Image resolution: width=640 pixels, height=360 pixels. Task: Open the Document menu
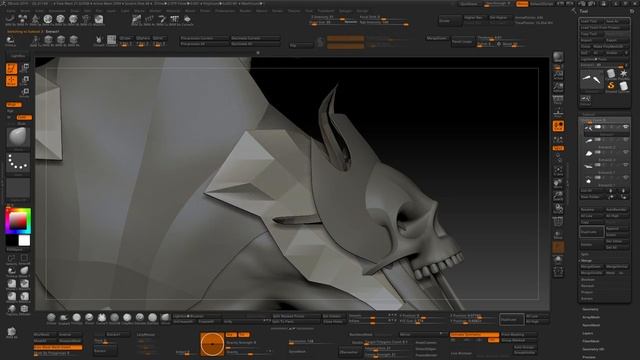click(x=57, y=11)
